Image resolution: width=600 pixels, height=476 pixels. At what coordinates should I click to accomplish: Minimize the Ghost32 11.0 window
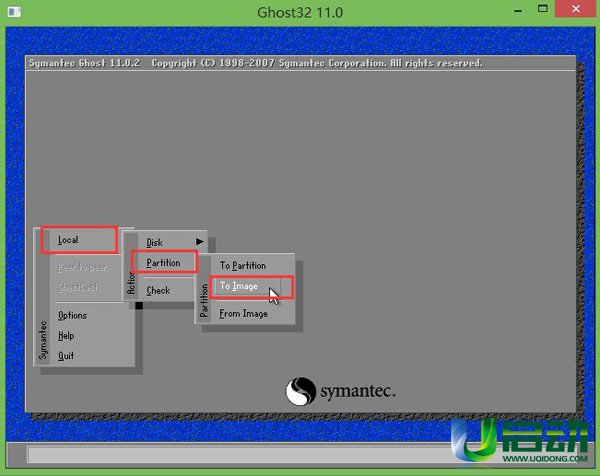coord(518,11)
